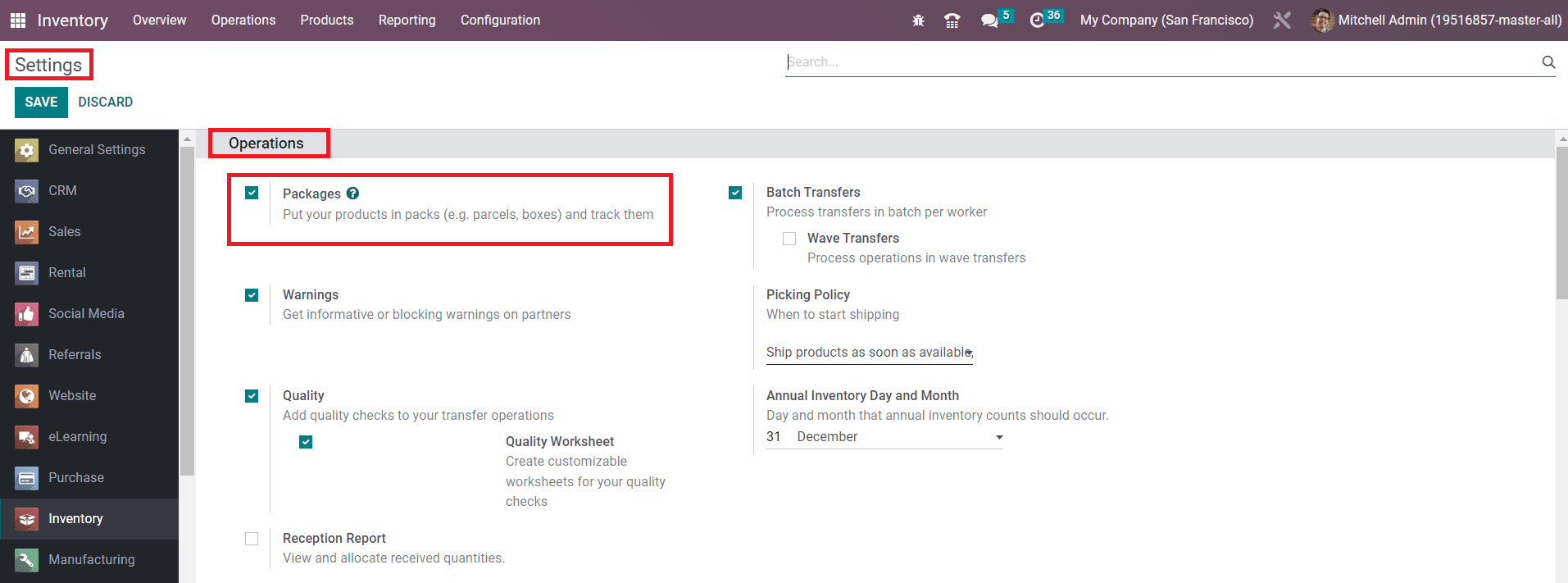Click the Manufacturing wrench icon
The width and height of the screenshot is (1568, 583).
click(x=26, y=560)
